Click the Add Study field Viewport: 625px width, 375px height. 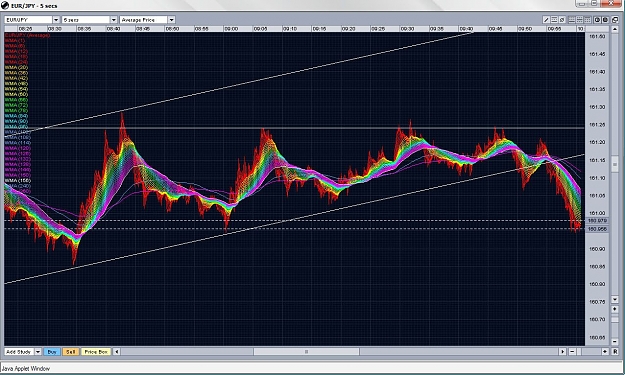(20, 351)
